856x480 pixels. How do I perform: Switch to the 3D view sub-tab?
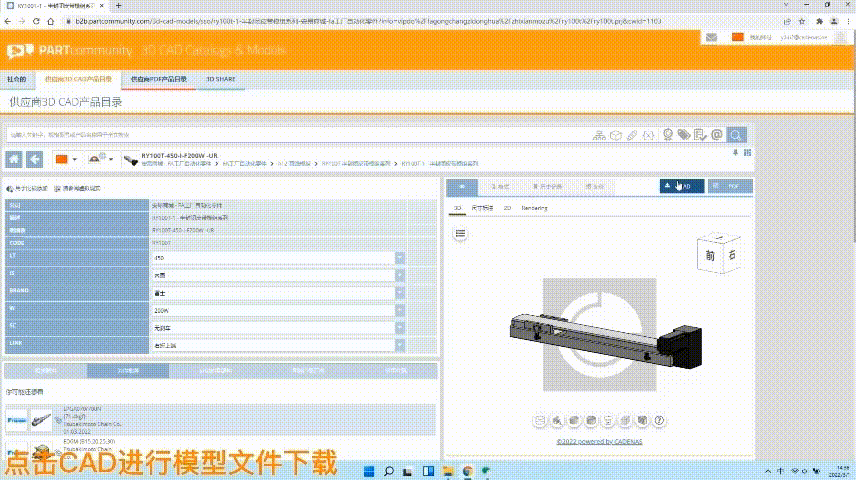(457, 208)
